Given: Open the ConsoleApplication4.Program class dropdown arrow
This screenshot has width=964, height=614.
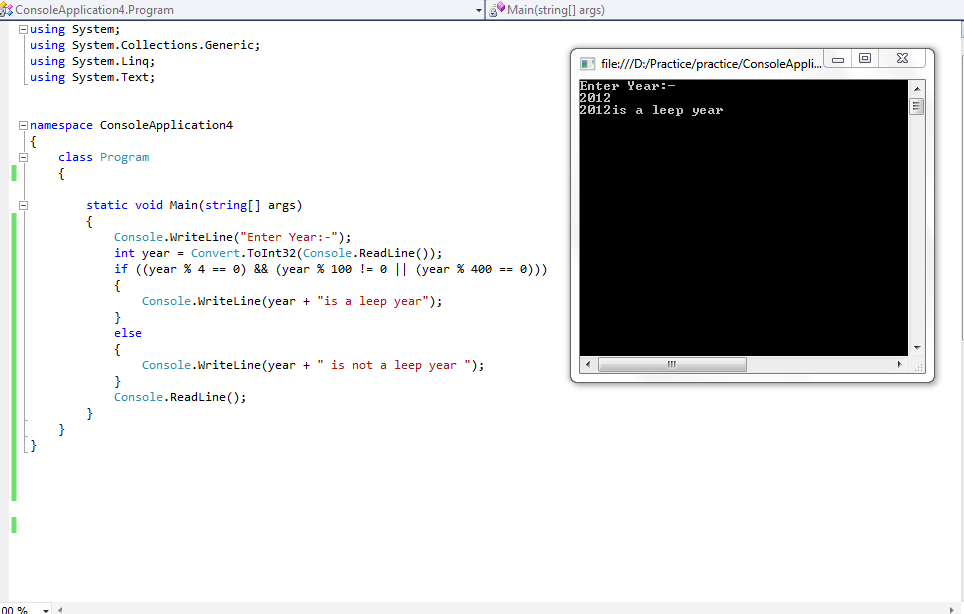Looking at the screenshot, I should coord(479,10).
